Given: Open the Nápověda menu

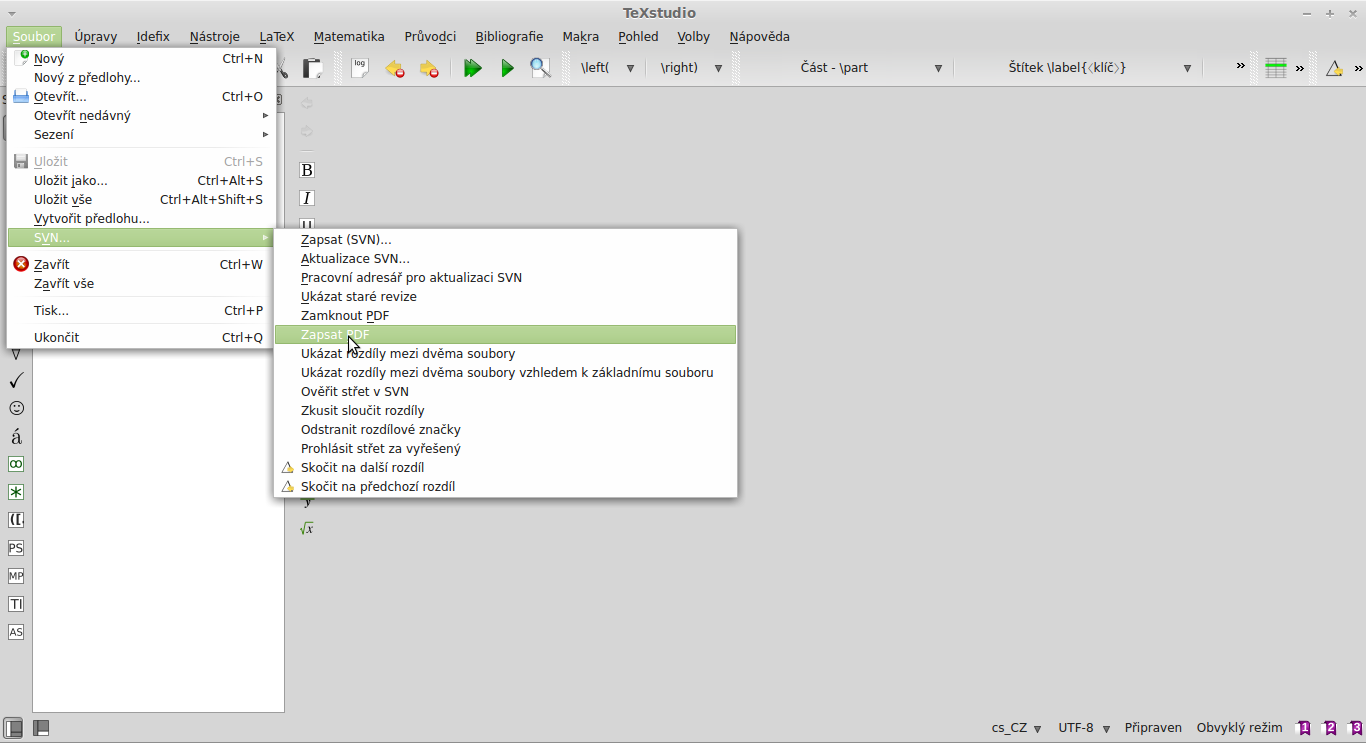Looking at the screenshot, I should (x=760, y=37).
